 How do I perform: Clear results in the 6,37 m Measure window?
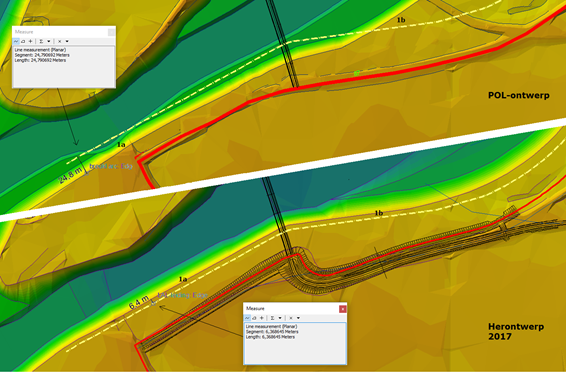click(x=291, y=318)
